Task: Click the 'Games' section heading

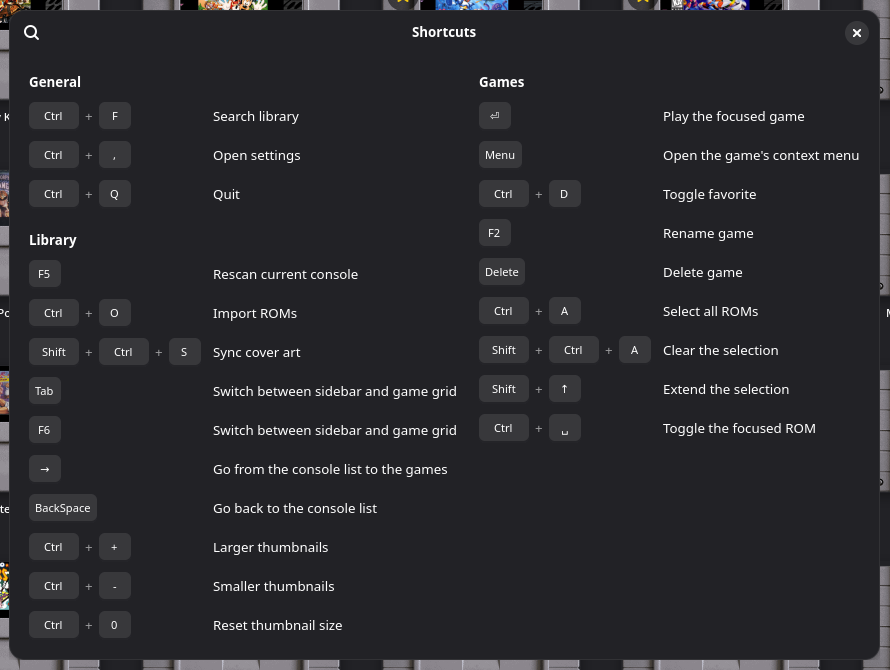Action: (502, 82)
